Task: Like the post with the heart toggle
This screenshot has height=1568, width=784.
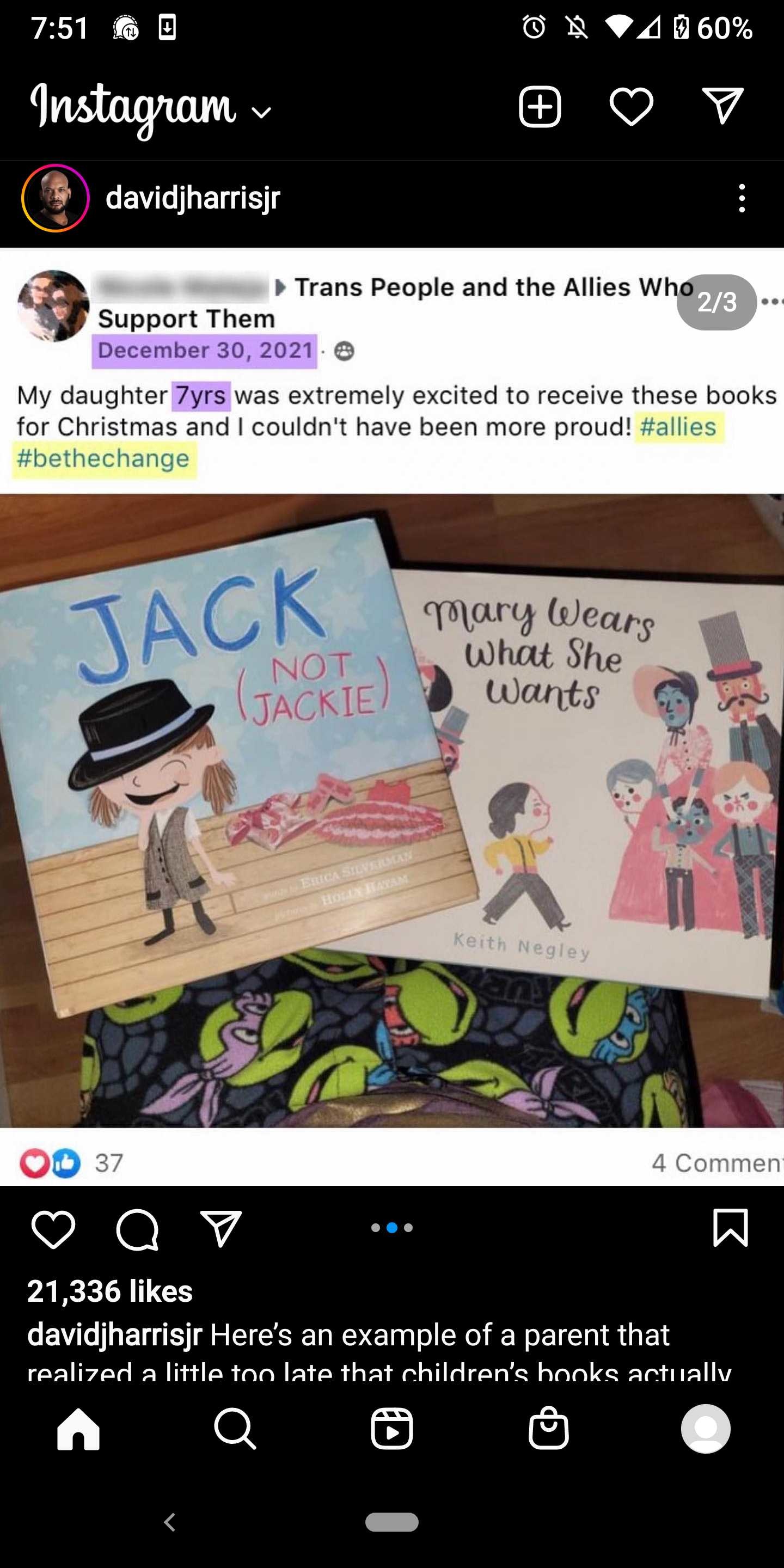Action: coord(53,1229)
